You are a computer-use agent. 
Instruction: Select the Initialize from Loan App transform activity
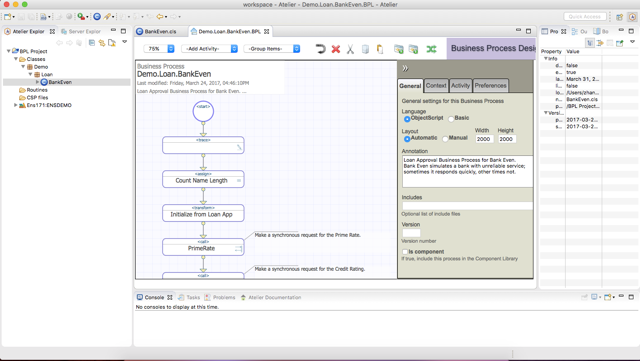pyautogui.click(x=203, y=213)
